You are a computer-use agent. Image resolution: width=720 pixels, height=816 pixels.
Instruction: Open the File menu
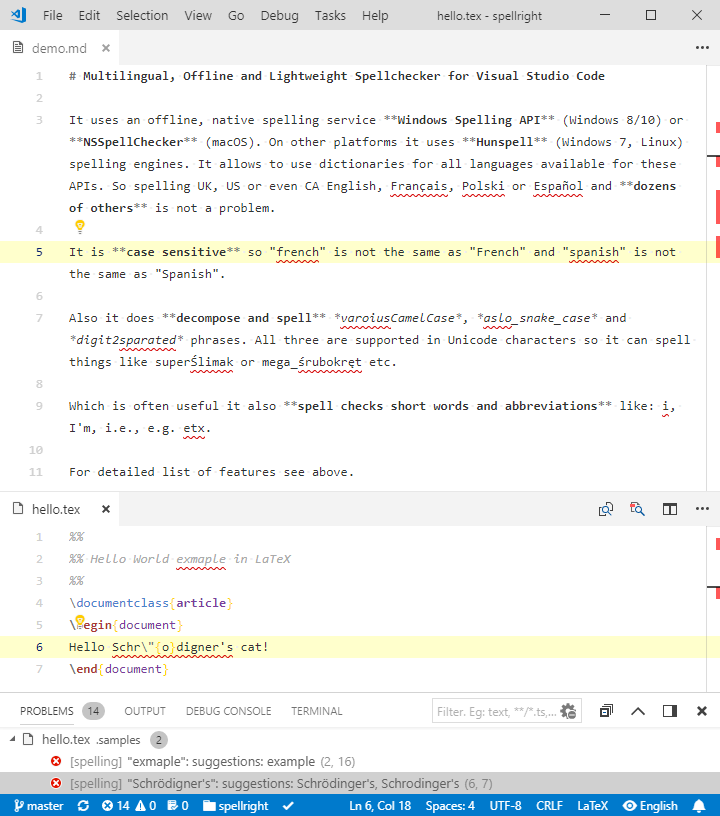pyautogui.click(x=53, y=16)
